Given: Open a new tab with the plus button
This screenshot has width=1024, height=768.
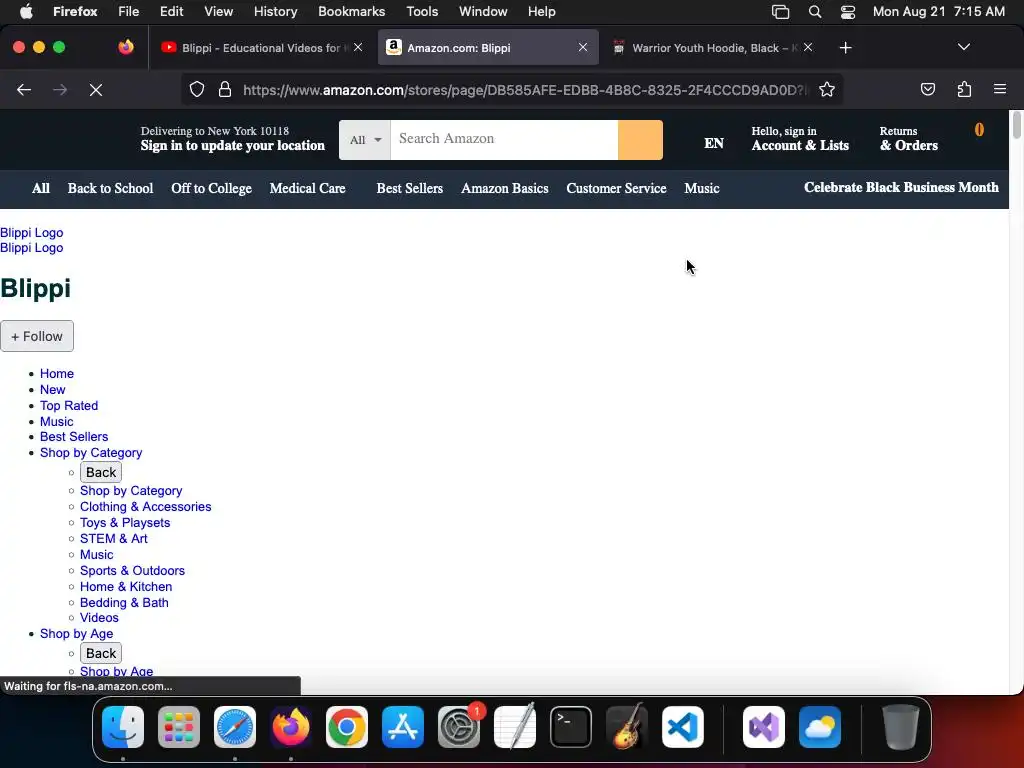Looking at the screenshot, I should [x=845, y=48].
